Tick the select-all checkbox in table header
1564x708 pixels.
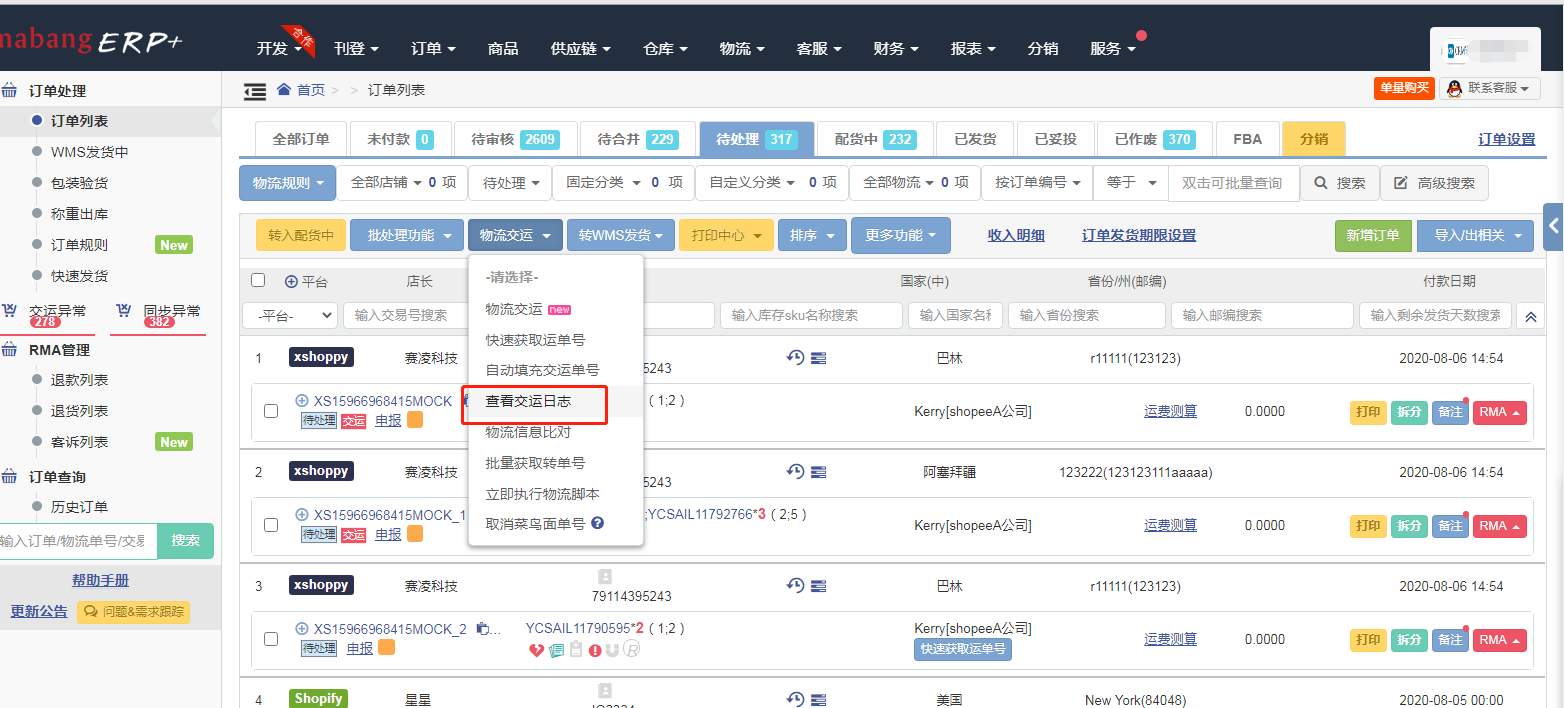259,281
